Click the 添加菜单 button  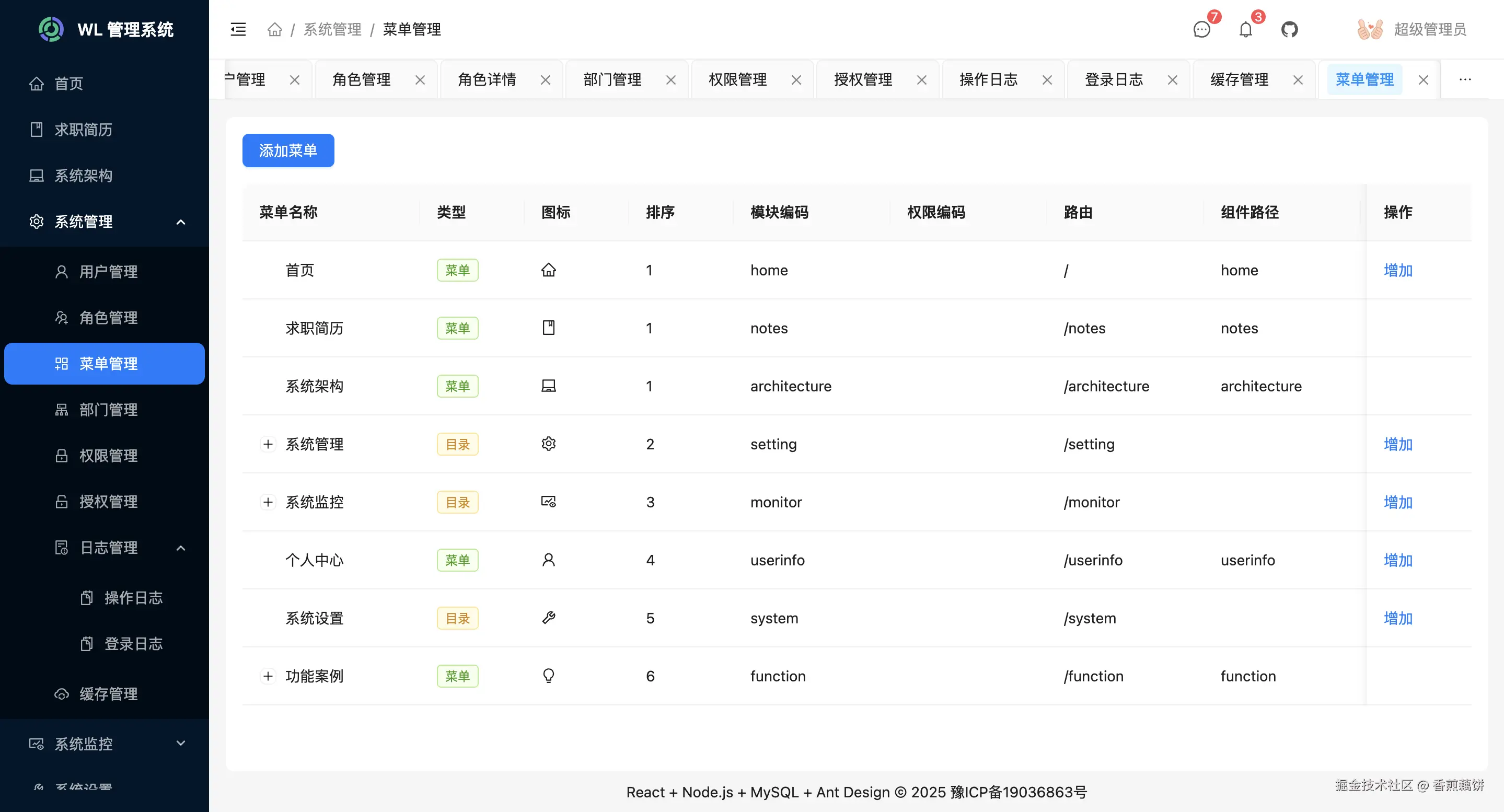[288, 150]
